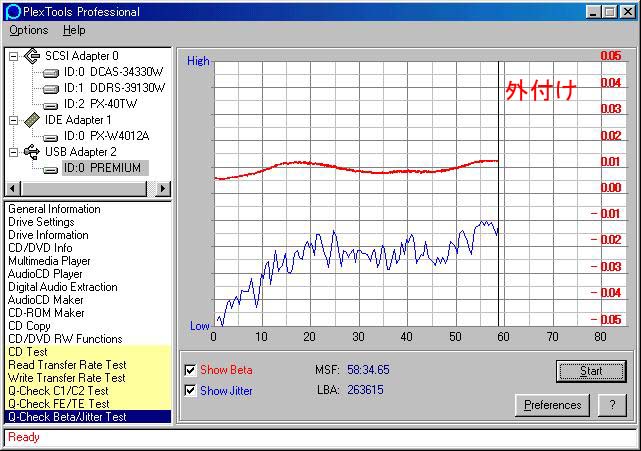The height and width of the screenshot is (451, 641).
Task: Open Preferences dialog
Action: pos(552,405)
